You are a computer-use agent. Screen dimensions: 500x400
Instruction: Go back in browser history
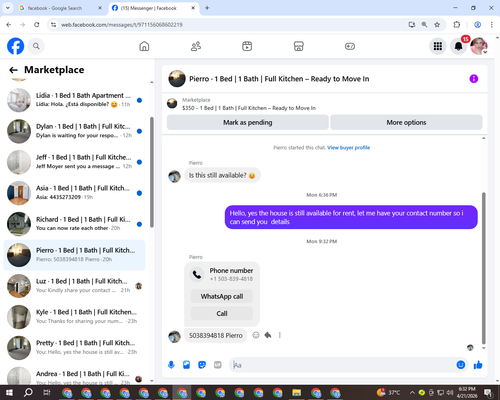(x=9, y=25)
